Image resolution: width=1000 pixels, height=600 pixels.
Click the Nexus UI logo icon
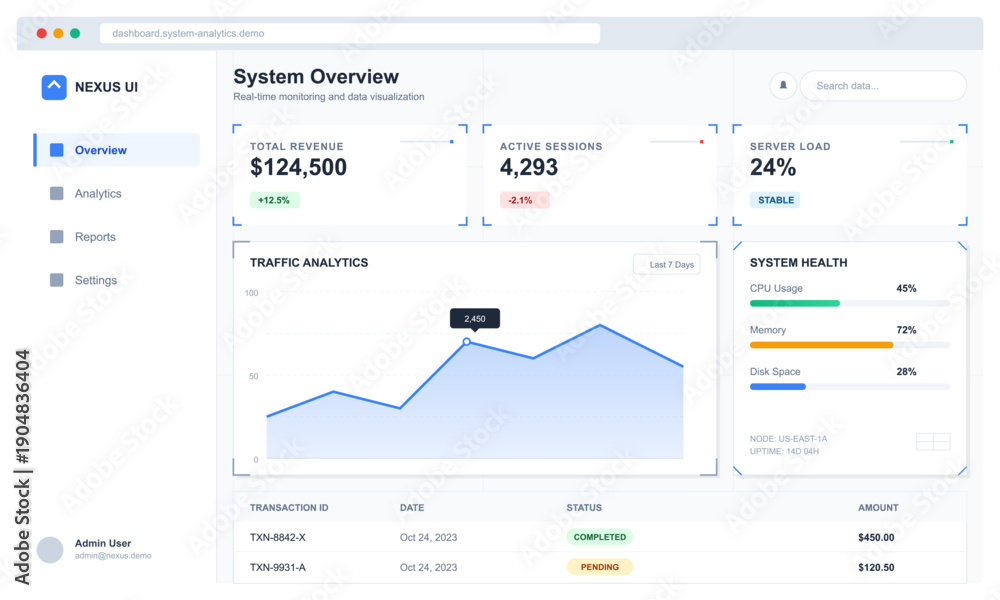[54, 87]
